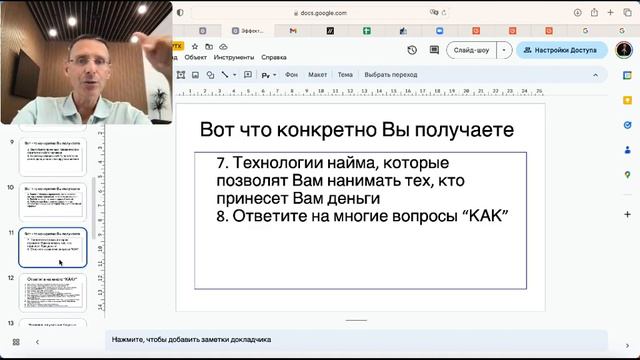Click the move to folder icon
This screenshot has height=360, width=640.
[x=209, y=47]
